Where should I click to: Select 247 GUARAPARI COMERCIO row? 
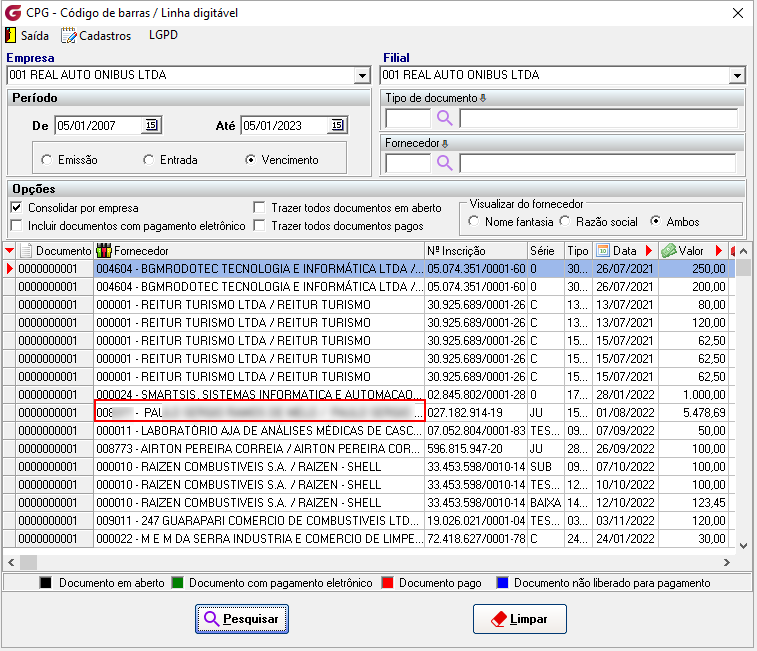point(369,521)
